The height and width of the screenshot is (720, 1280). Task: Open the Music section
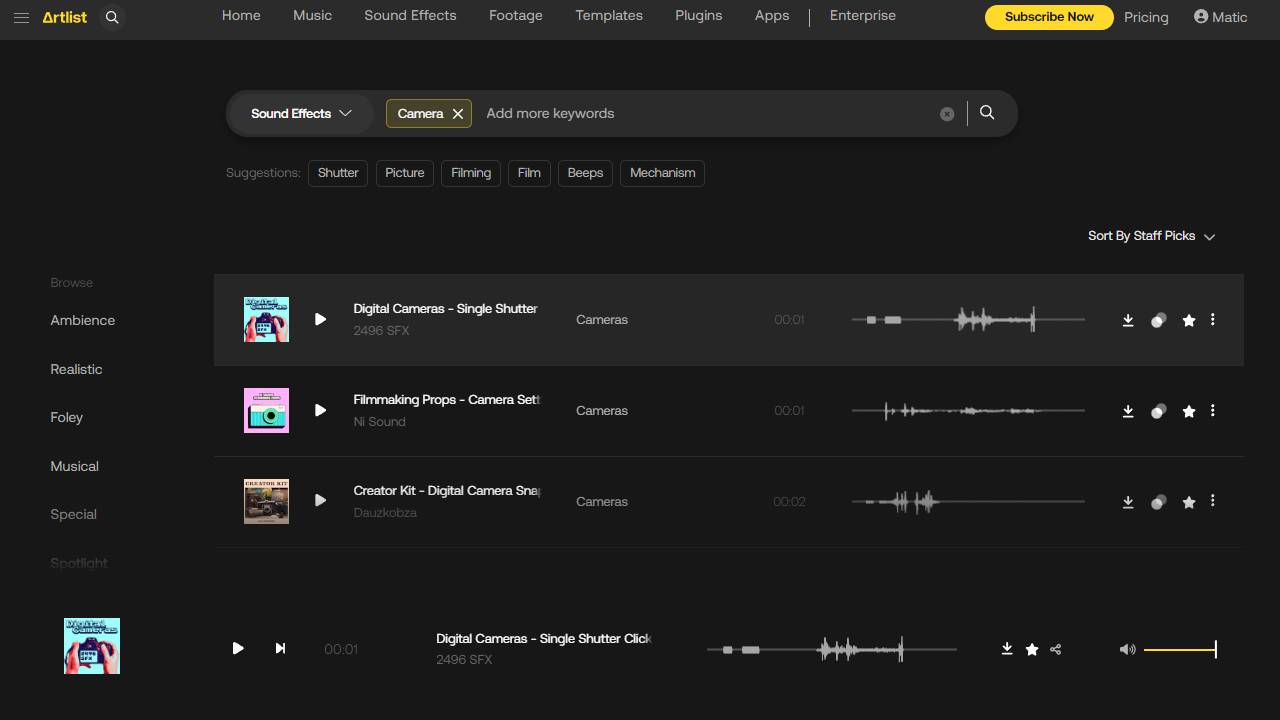[x=312, y=16]
